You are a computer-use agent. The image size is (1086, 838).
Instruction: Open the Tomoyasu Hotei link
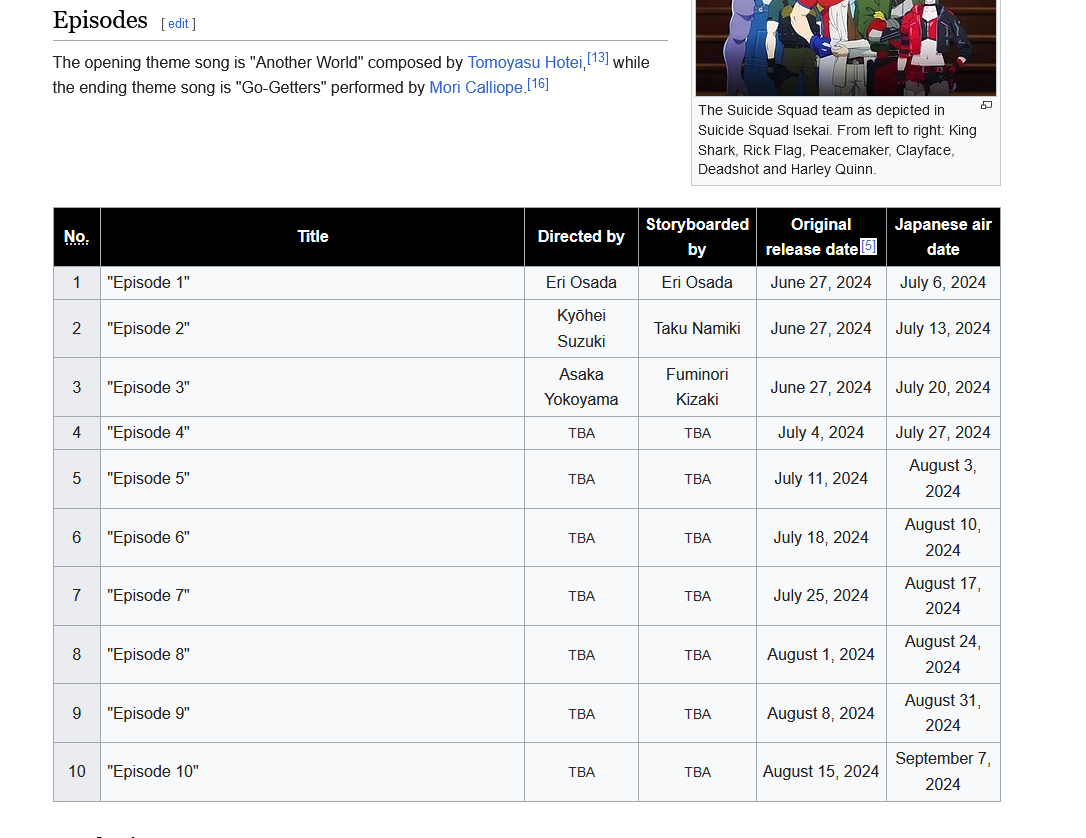point(525,62)
